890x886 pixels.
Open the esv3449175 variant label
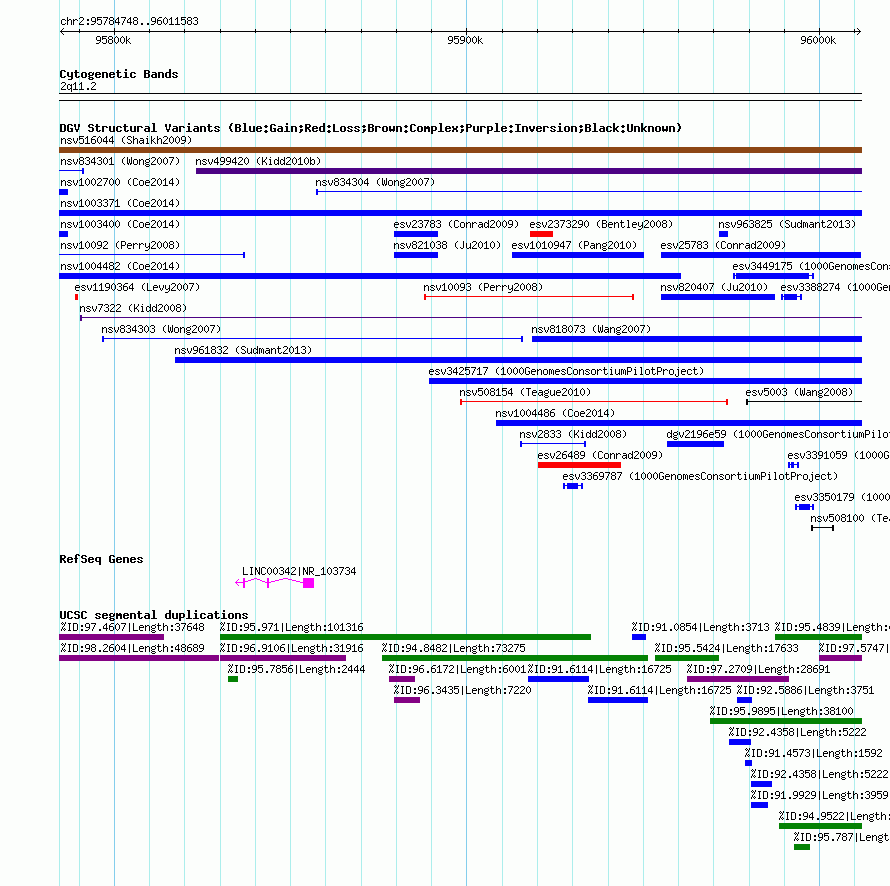811,266
